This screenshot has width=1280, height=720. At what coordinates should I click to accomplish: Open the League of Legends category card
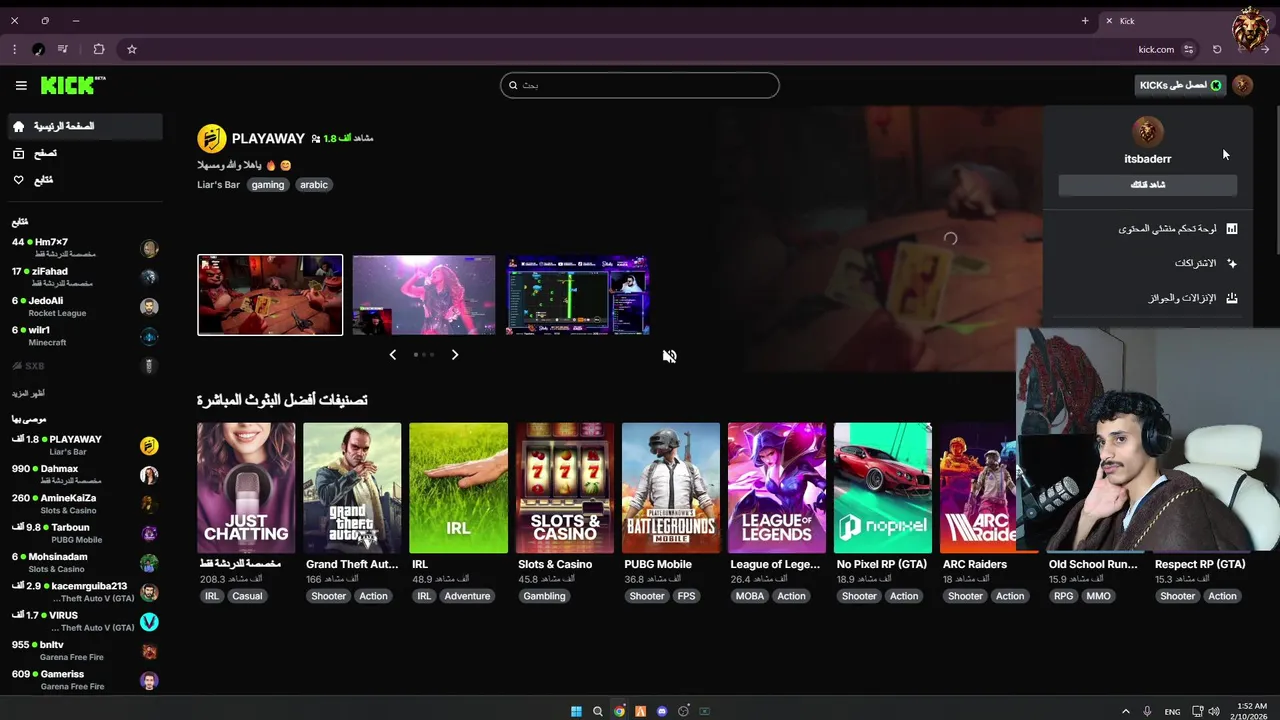[777, 488]
